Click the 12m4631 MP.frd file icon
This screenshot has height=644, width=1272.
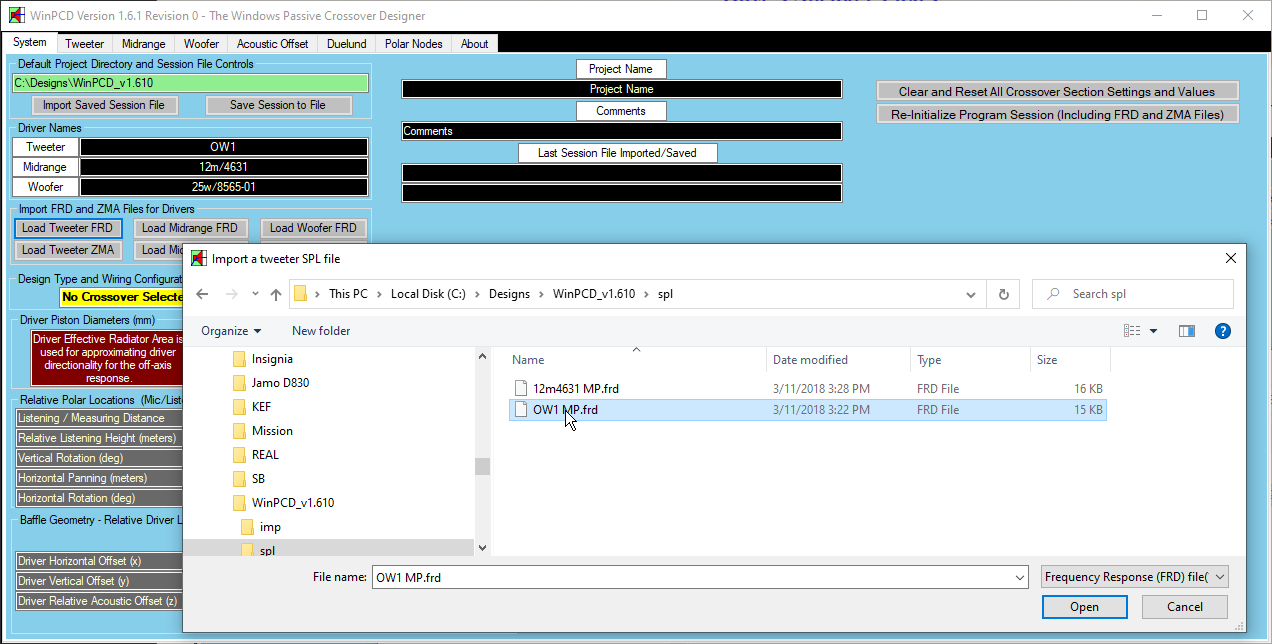520,388
